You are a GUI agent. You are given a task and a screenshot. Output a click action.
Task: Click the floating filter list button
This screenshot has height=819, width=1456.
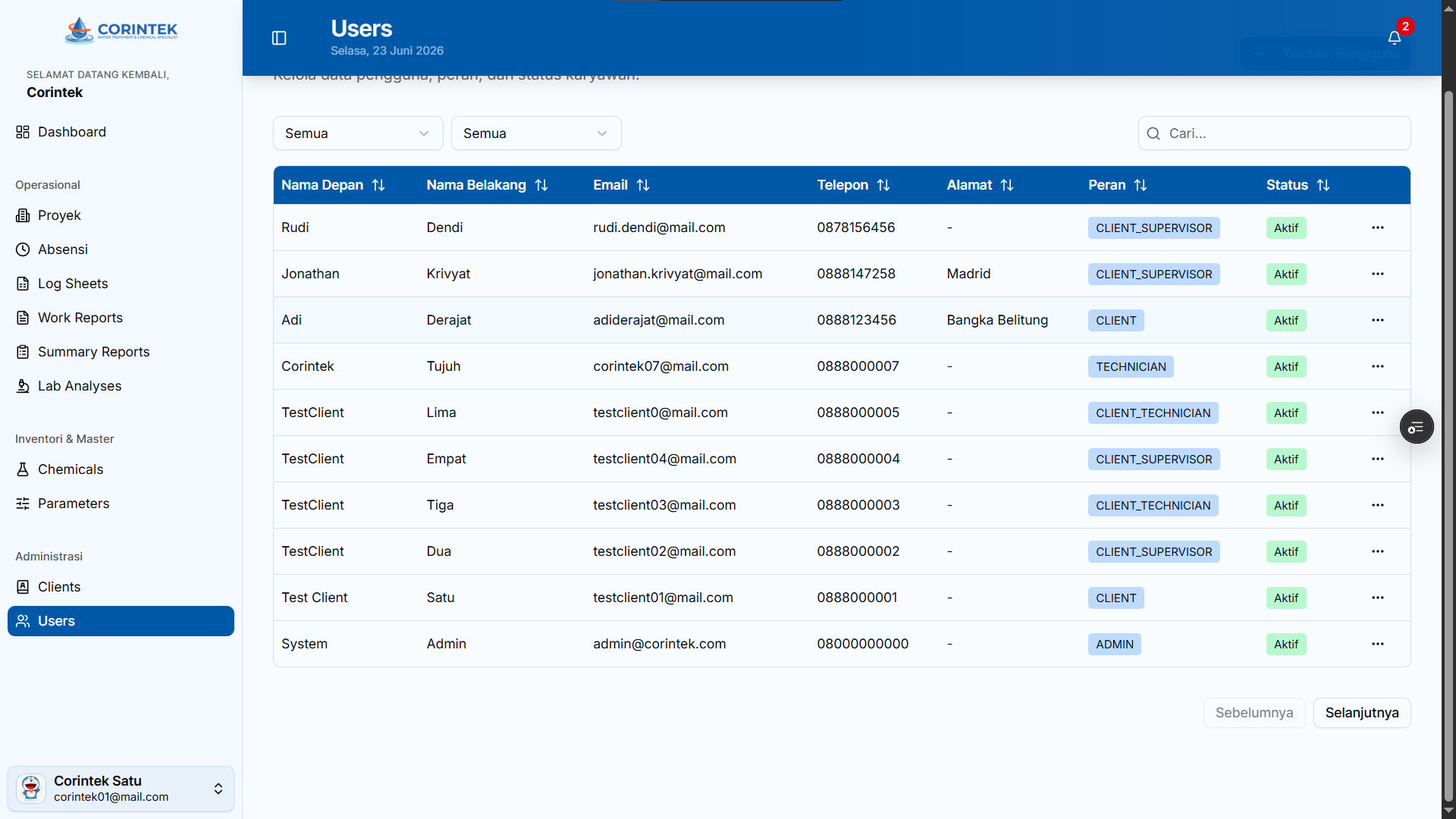pyautogui.click(x=1416, y=427)
